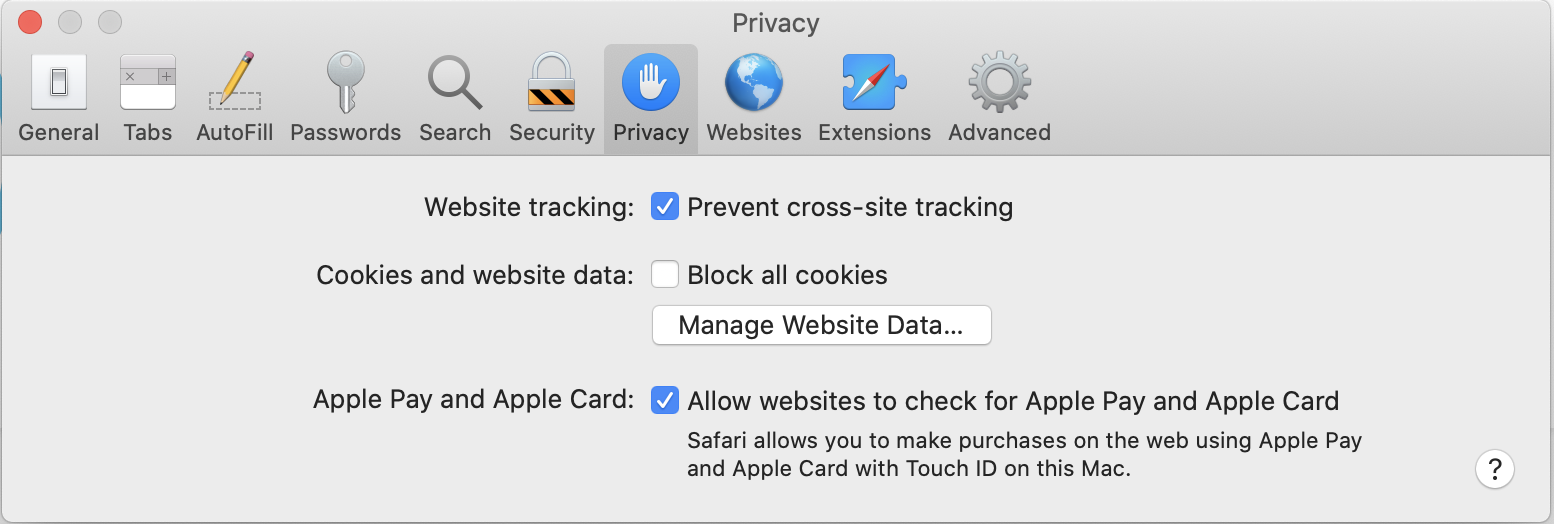Click the Safari Apple Pay description text

[1024, 454]
